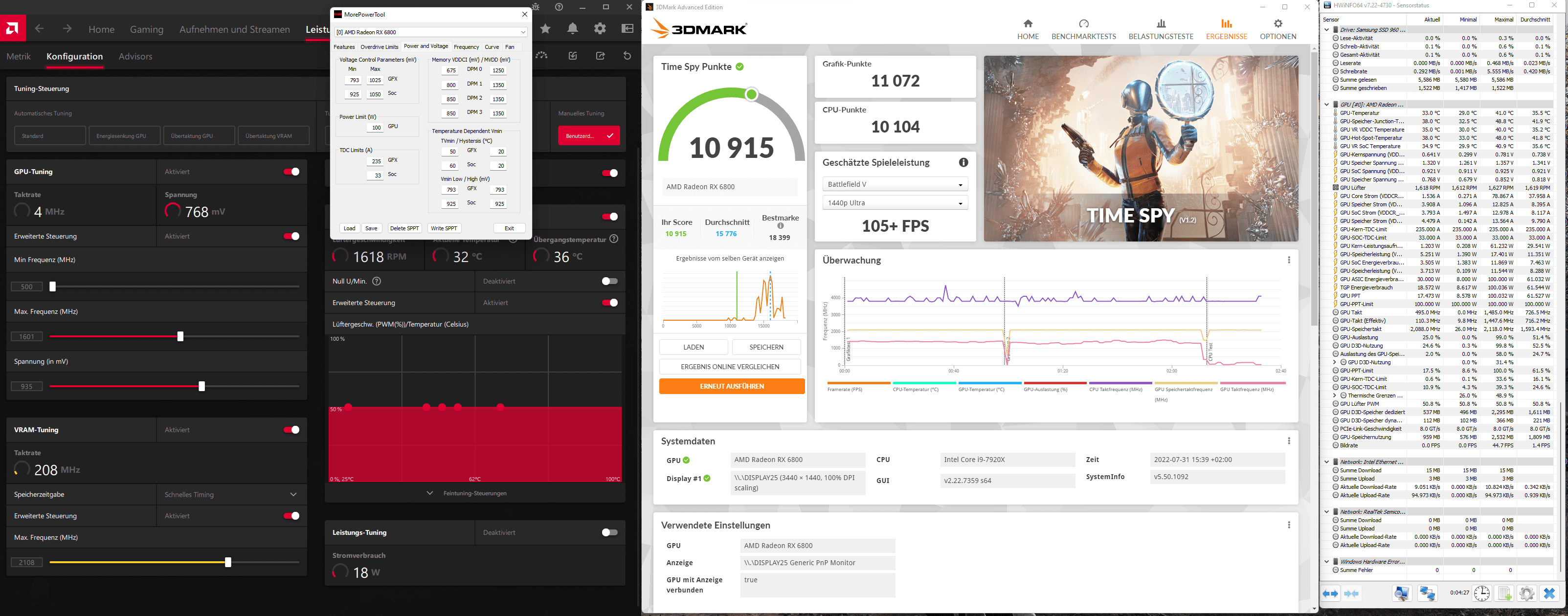Click HWiNFO log file plus icon
Screen dimensions: 1568x616
coord(1504,594)
